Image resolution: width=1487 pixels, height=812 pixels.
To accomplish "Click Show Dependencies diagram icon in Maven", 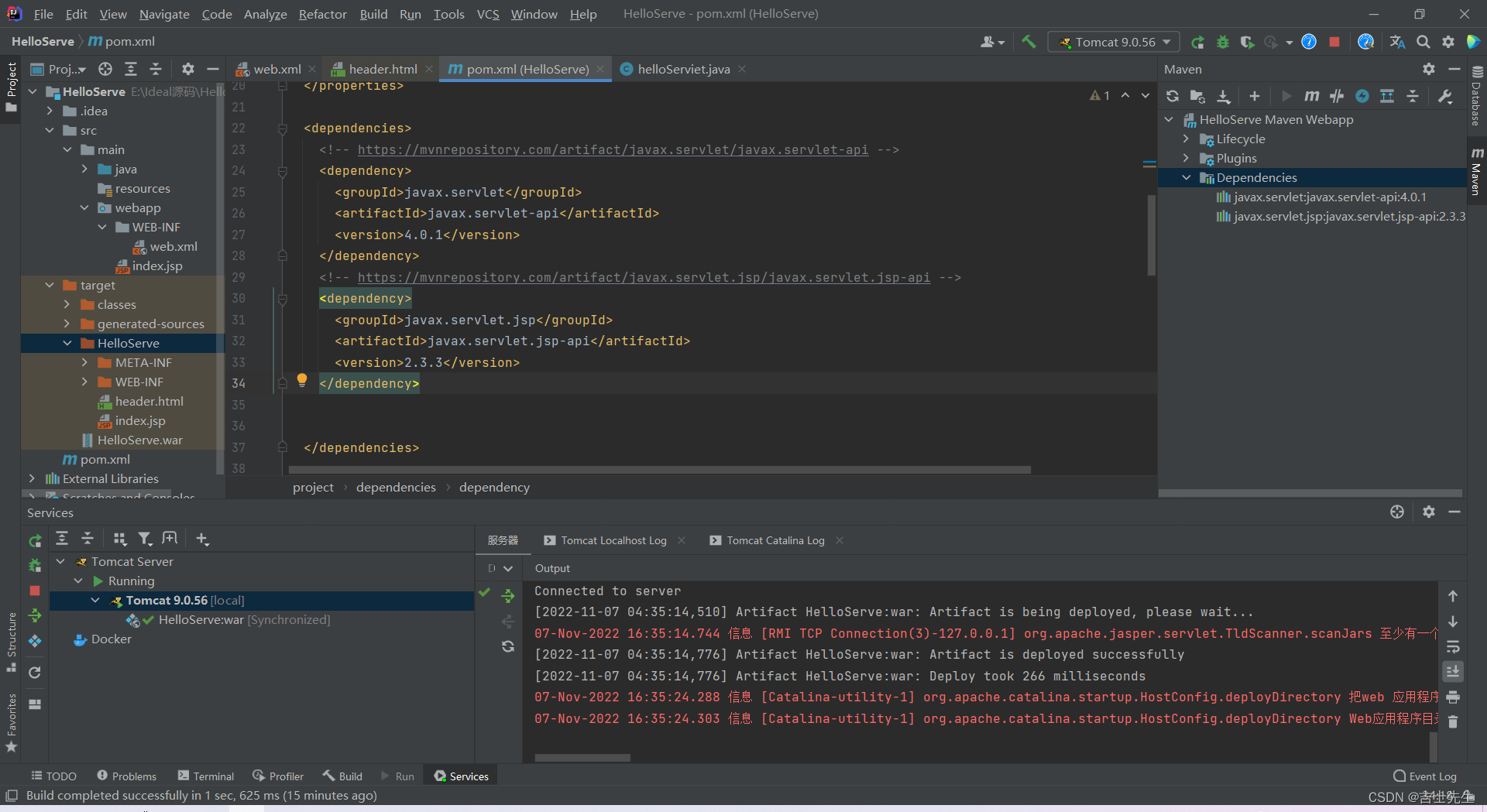I will pos(1387,96).
